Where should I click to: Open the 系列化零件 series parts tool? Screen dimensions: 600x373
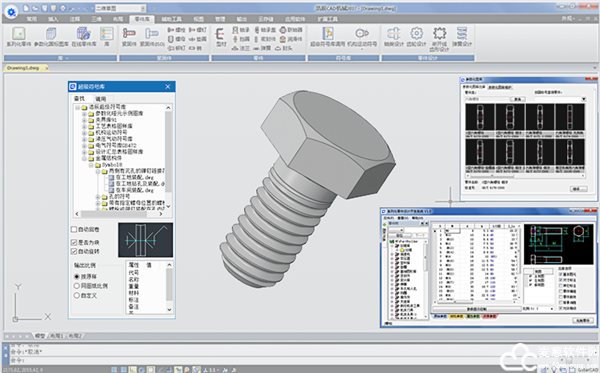[x=18, y=37]
